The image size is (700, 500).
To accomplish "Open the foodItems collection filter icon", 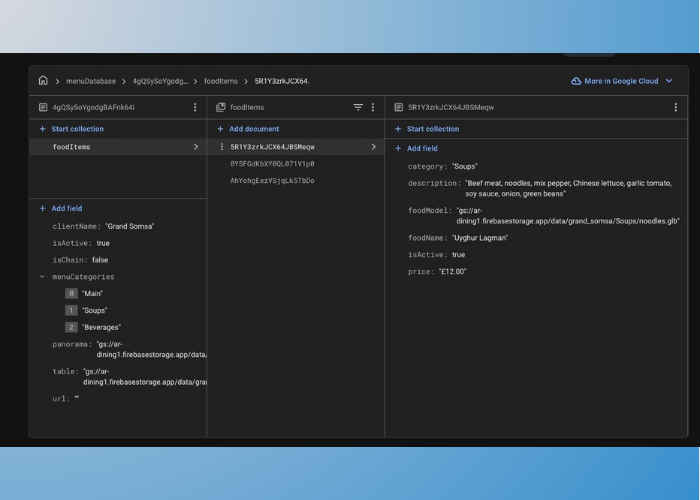I will [358, 107].
